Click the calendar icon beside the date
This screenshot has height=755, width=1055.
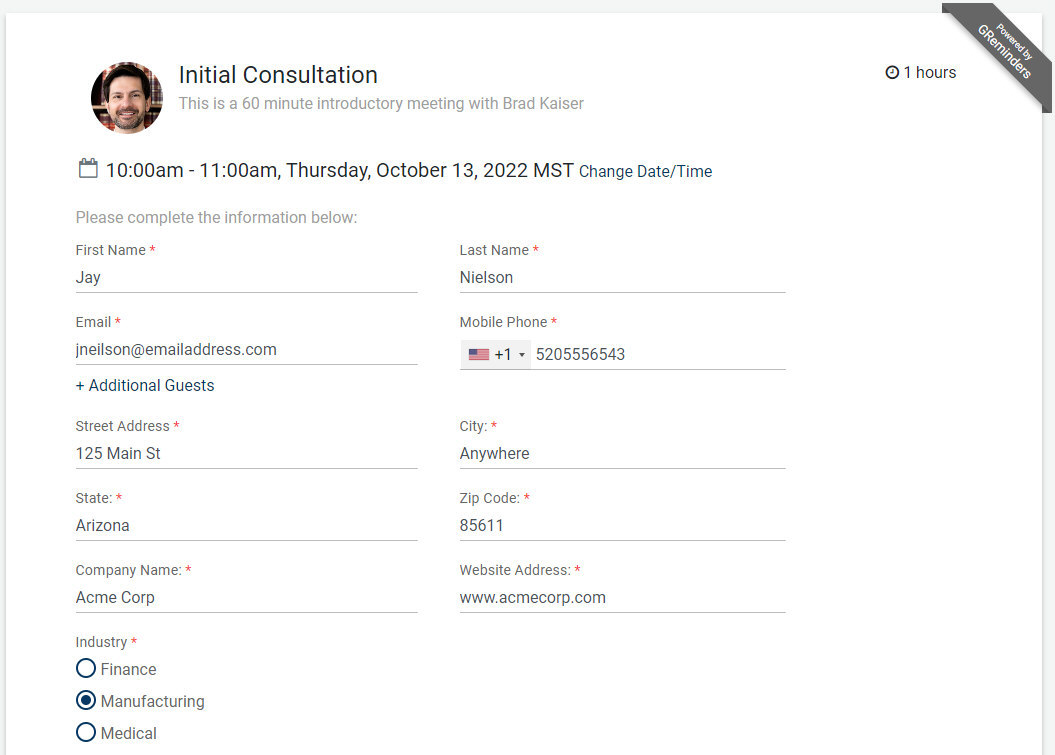88,168
